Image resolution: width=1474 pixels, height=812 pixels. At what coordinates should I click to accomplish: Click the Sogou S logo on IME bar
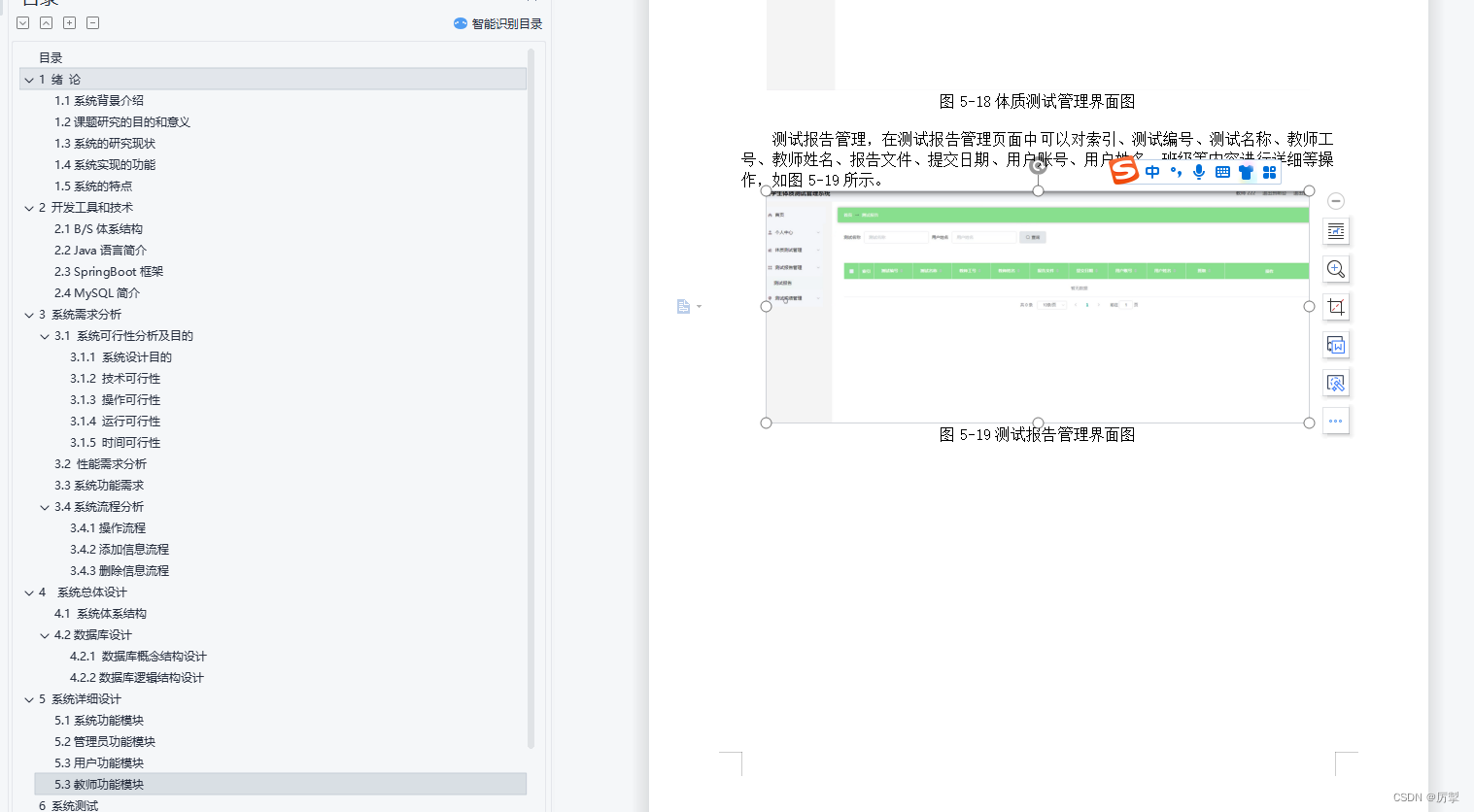(1124, 171)
